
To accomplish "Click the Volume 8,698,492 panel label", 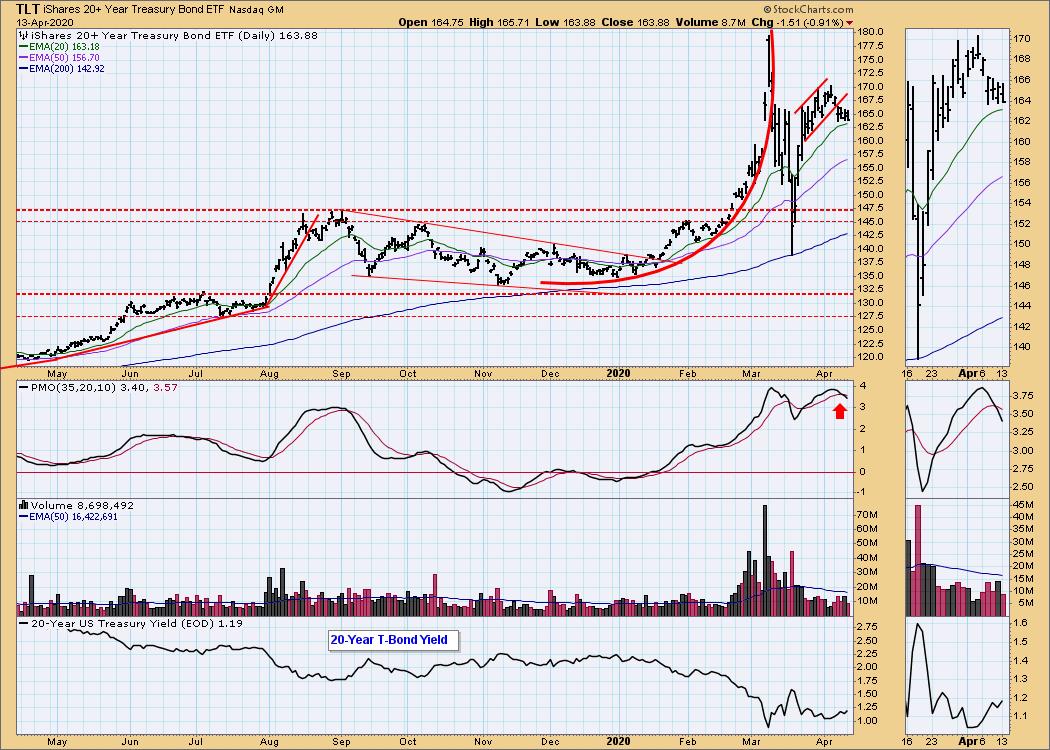I will point(77,506).
